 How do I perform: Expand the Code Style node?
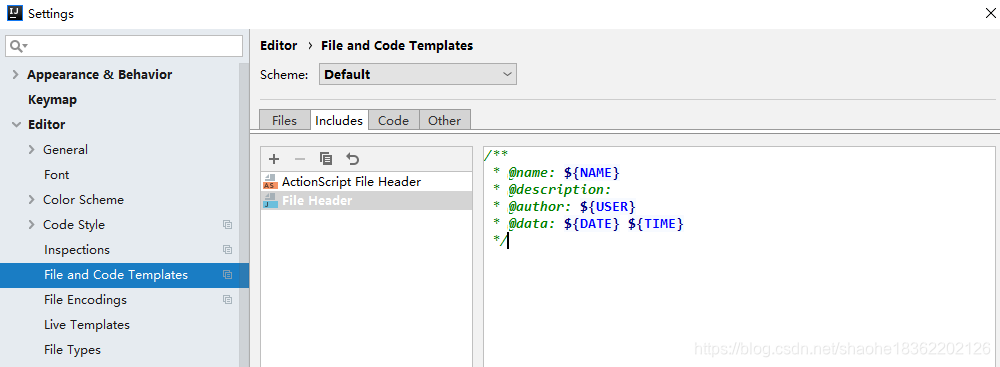click(32, 225)
